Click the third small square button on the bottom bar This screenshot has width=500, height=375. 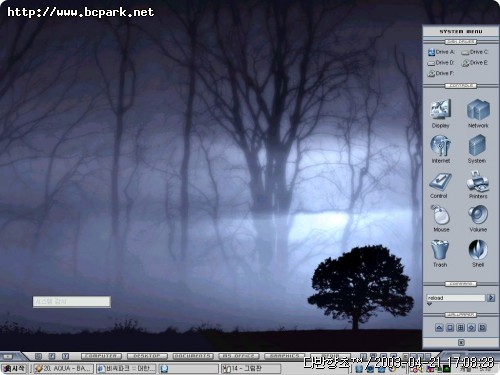(x=66, y=356)
